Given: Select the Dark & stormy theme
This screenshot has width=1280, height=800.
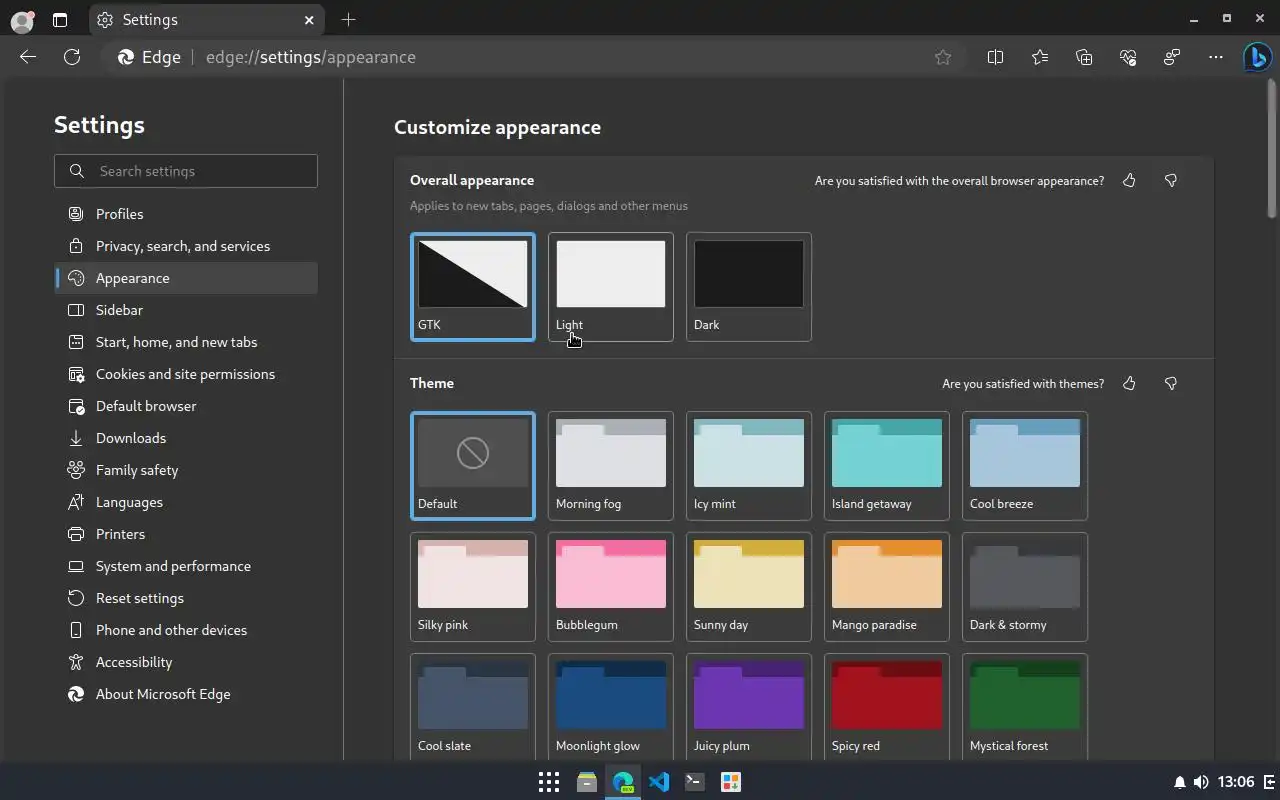Looking at the screenshot, I should tap(1025, 587).
